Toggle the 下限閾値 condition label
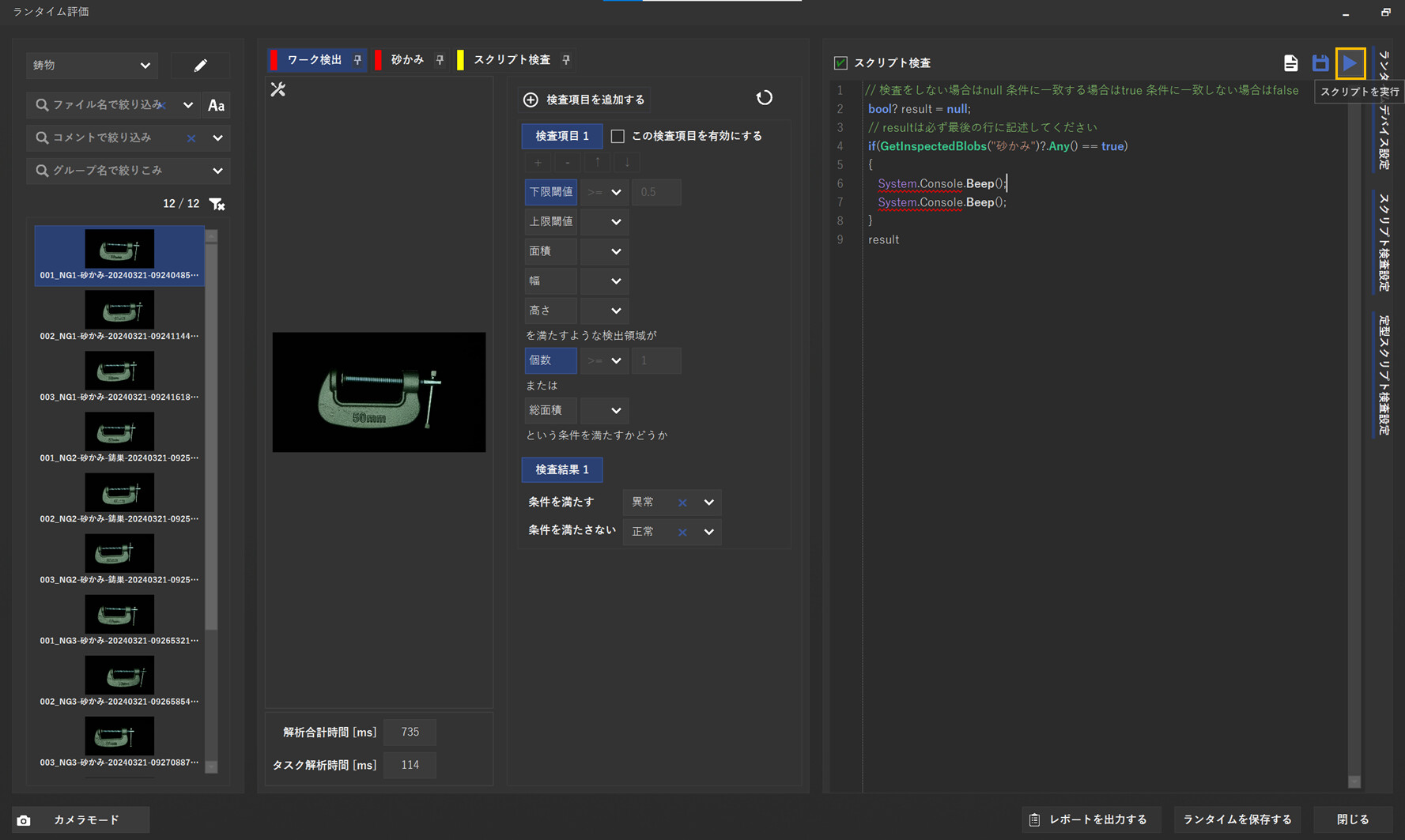The image size is (1405, 840). click(x=550, y=192)
